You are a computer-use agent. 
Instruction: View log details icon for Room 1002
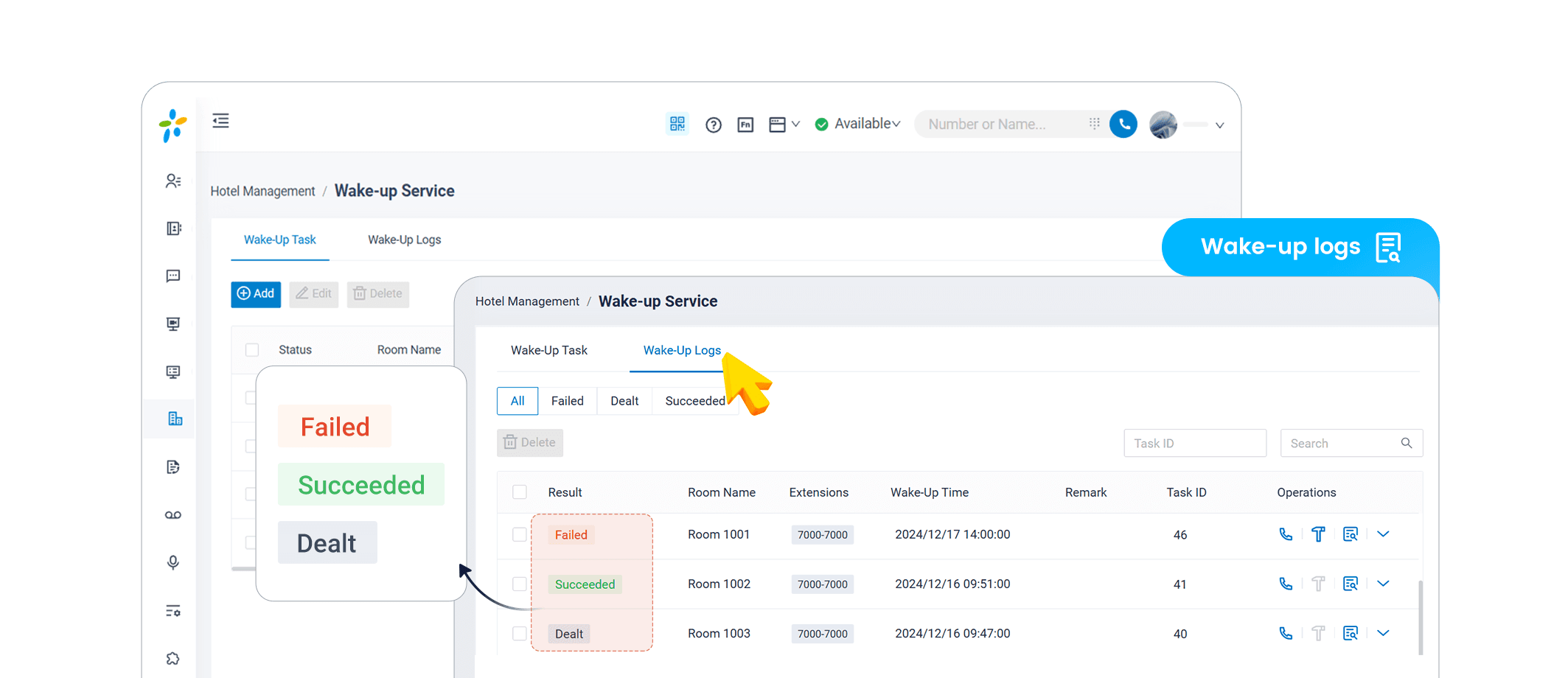click(1351, 584)
